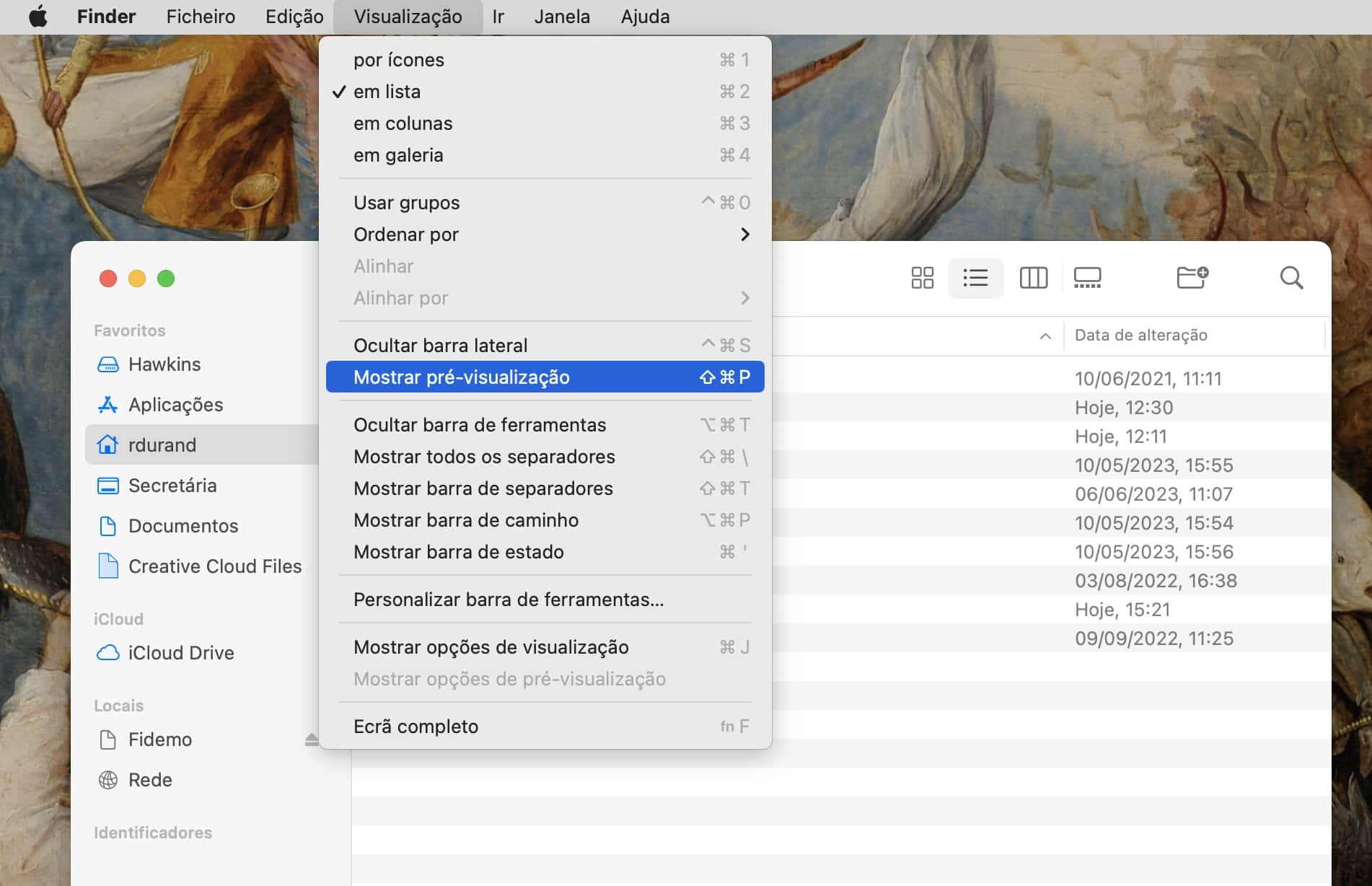Toggle Ocultar barra de ferramentas

545,425
